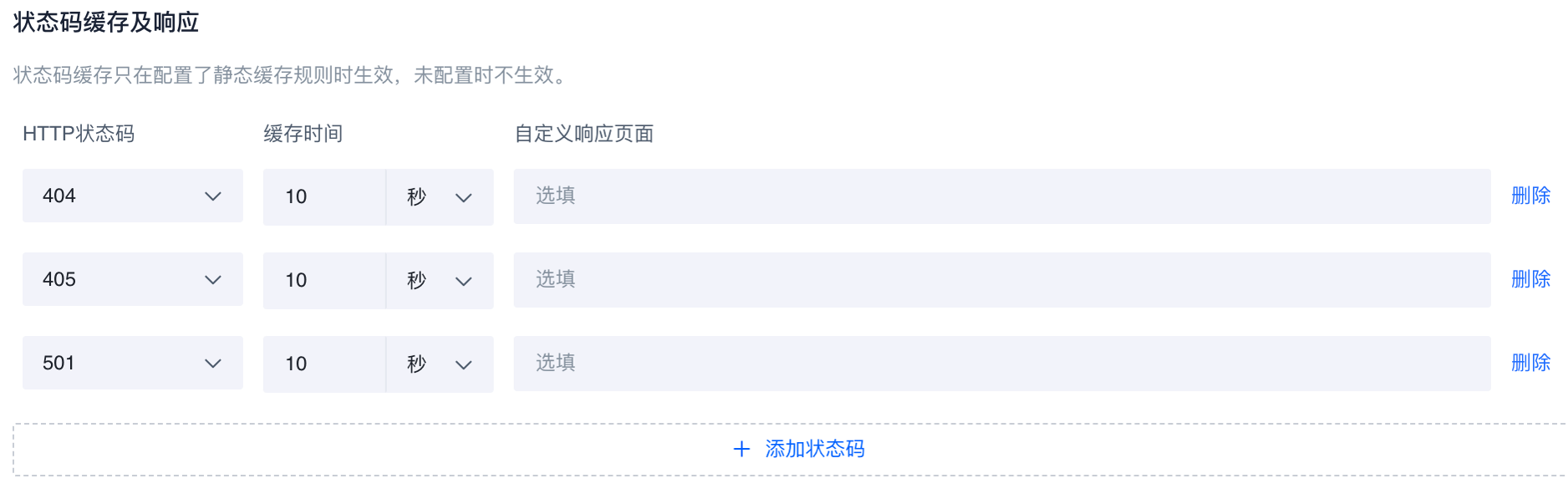
Task: Focus the custom response page field for 405
Action: point(1001,280)
